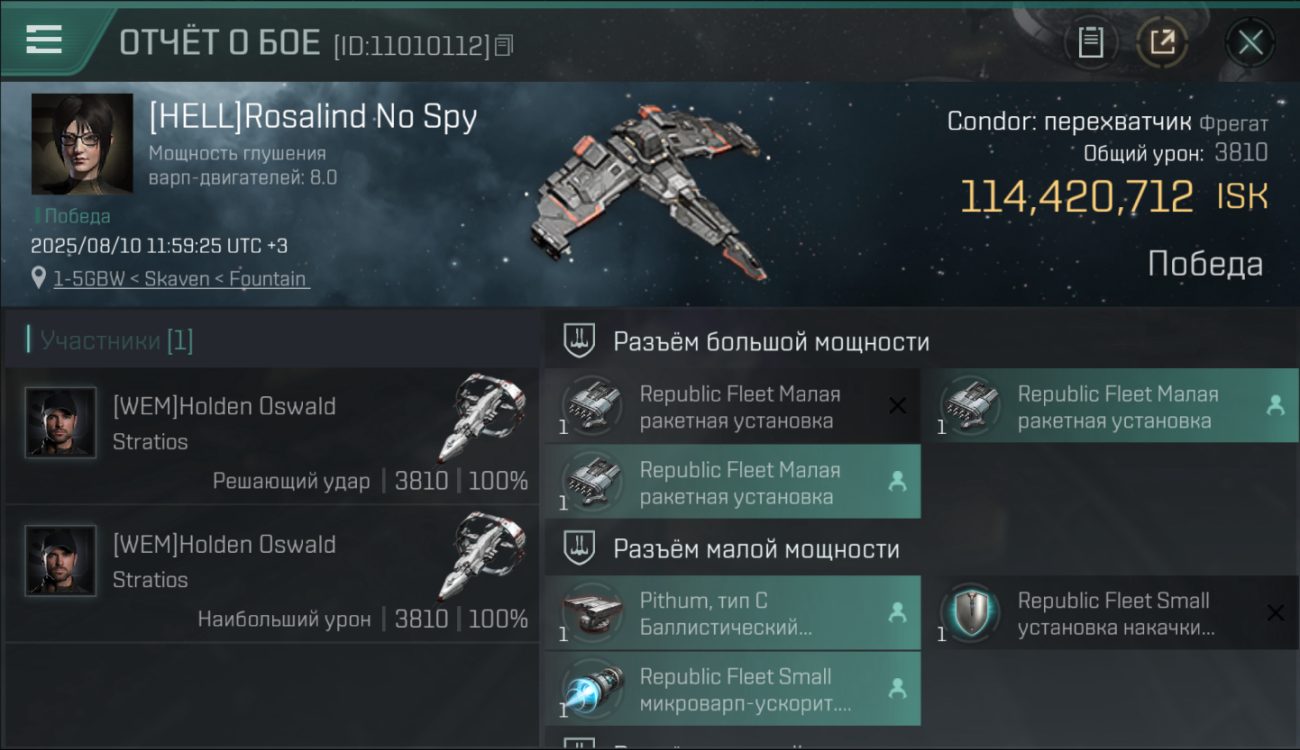This screenshot has height=750, width=1300.
Task: Close the battle report window
Action: (x=1250, y=43)
